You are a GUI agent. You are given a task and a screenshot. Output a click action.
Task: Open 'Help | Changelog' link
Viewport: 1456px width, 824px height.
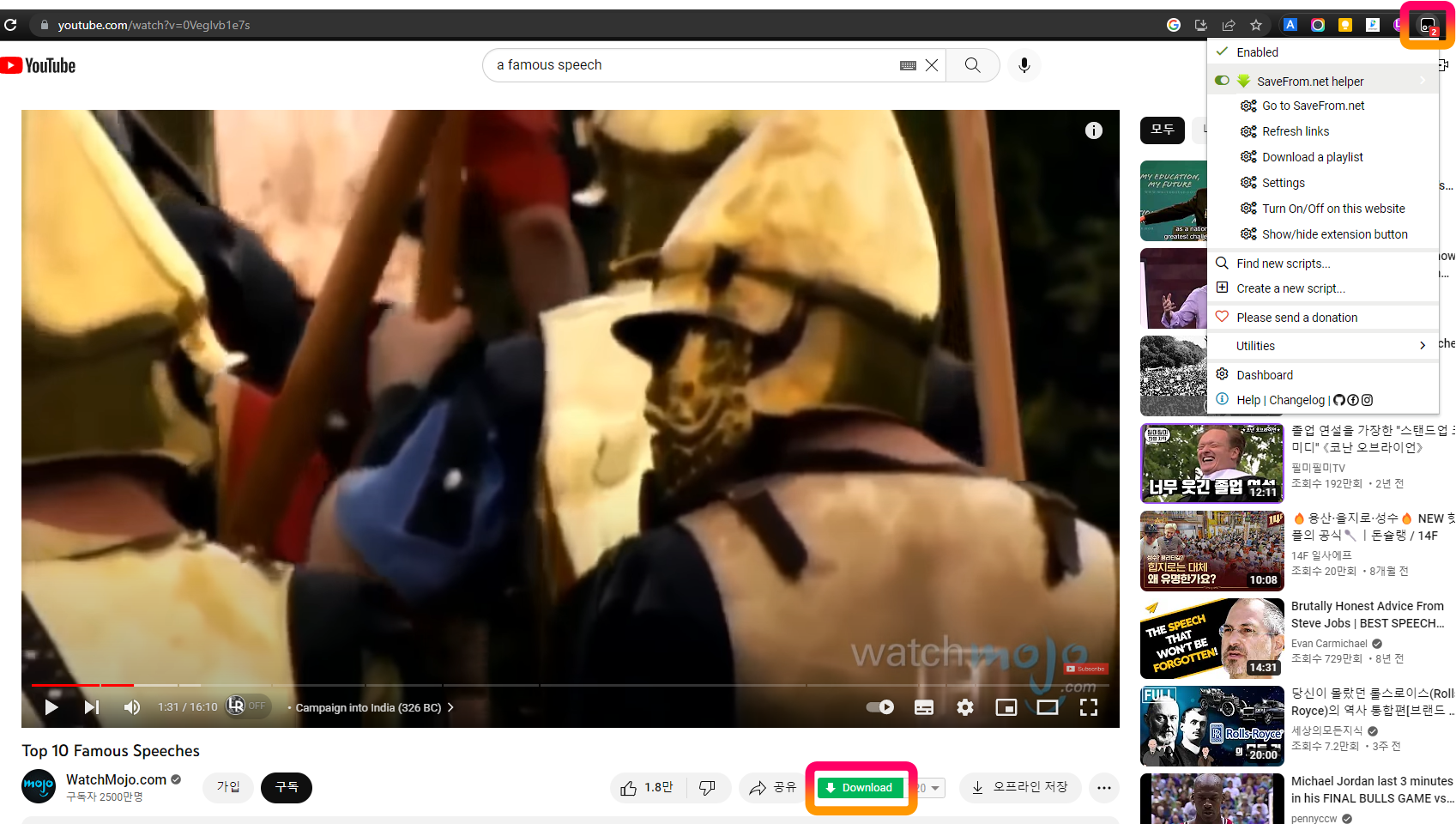tap(1280, 400)
